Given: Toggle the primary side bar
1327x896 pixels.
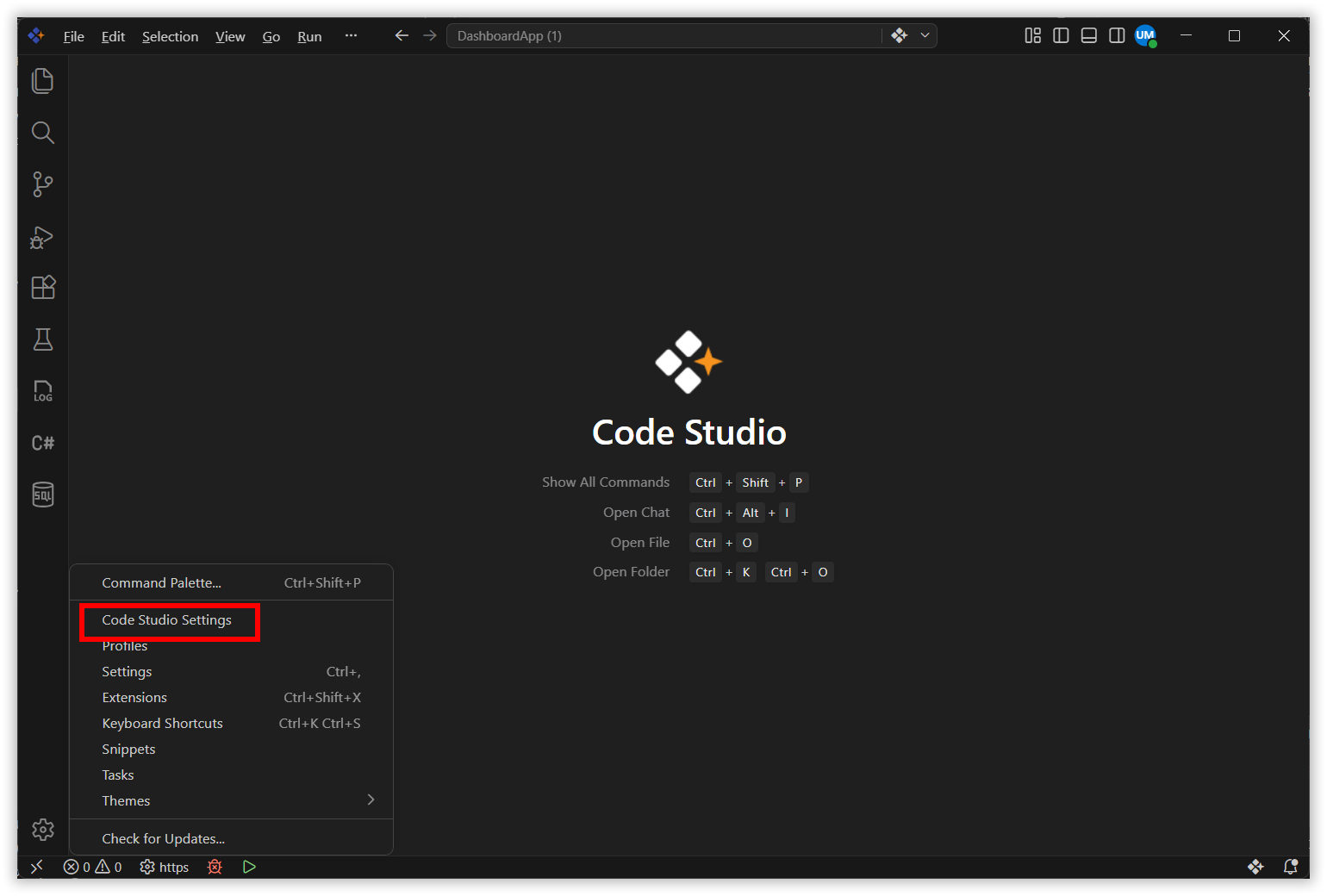Looking at the screenshot, I should pos(1061,35).
